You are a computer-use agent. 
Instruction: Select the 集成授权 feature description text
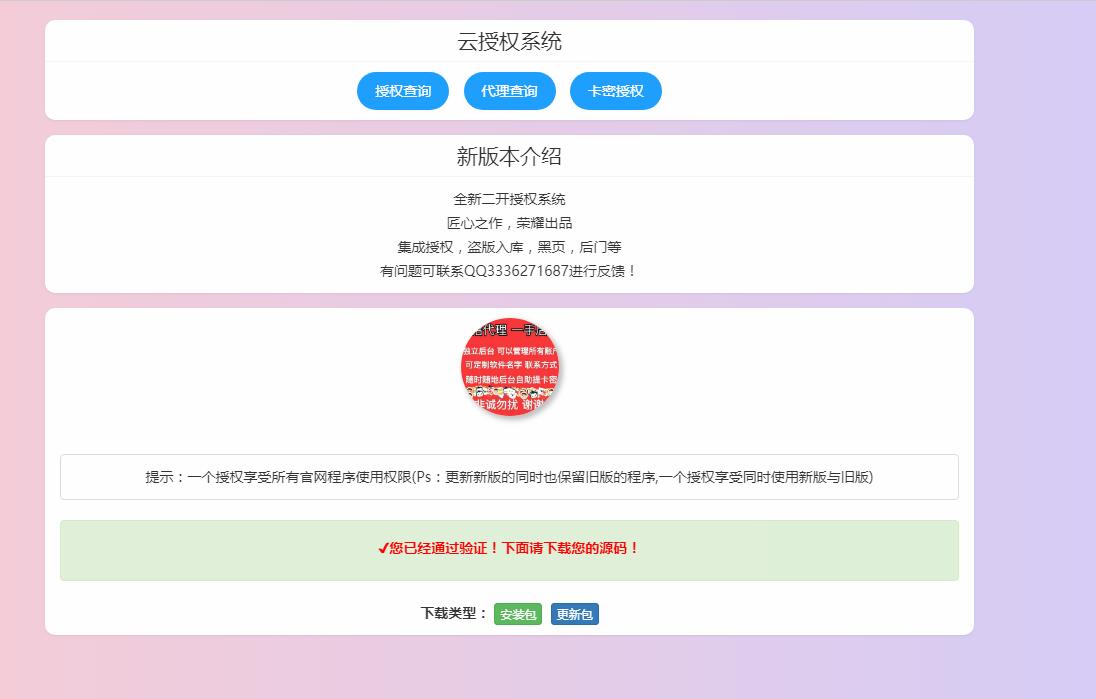pyautogui.click(x=507, y=245)
